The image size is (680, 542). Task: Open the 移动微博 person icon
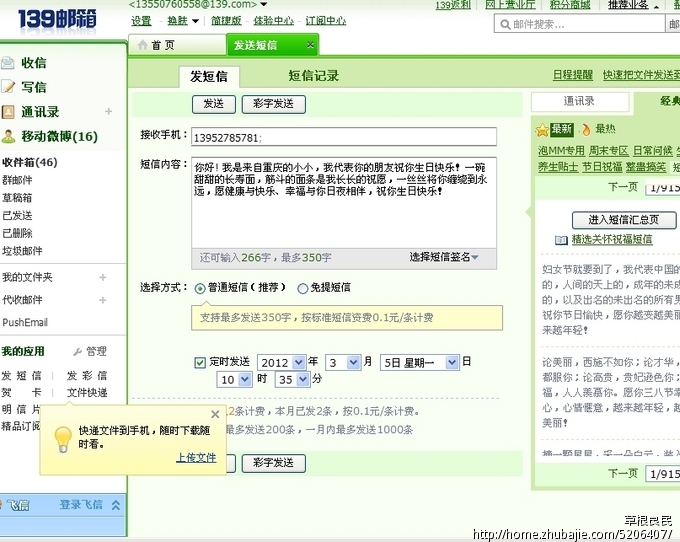click(x=7, y=136)
